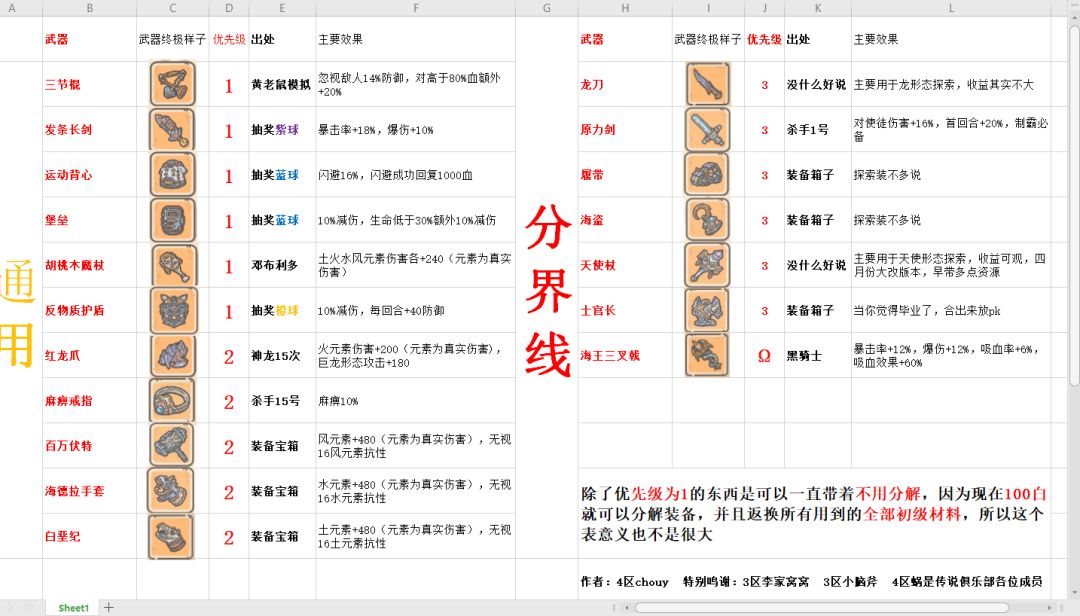Select the 邓布利多 source cell
The height and width of the screenshot is (616, 1080).
click(x=282, y=265)
